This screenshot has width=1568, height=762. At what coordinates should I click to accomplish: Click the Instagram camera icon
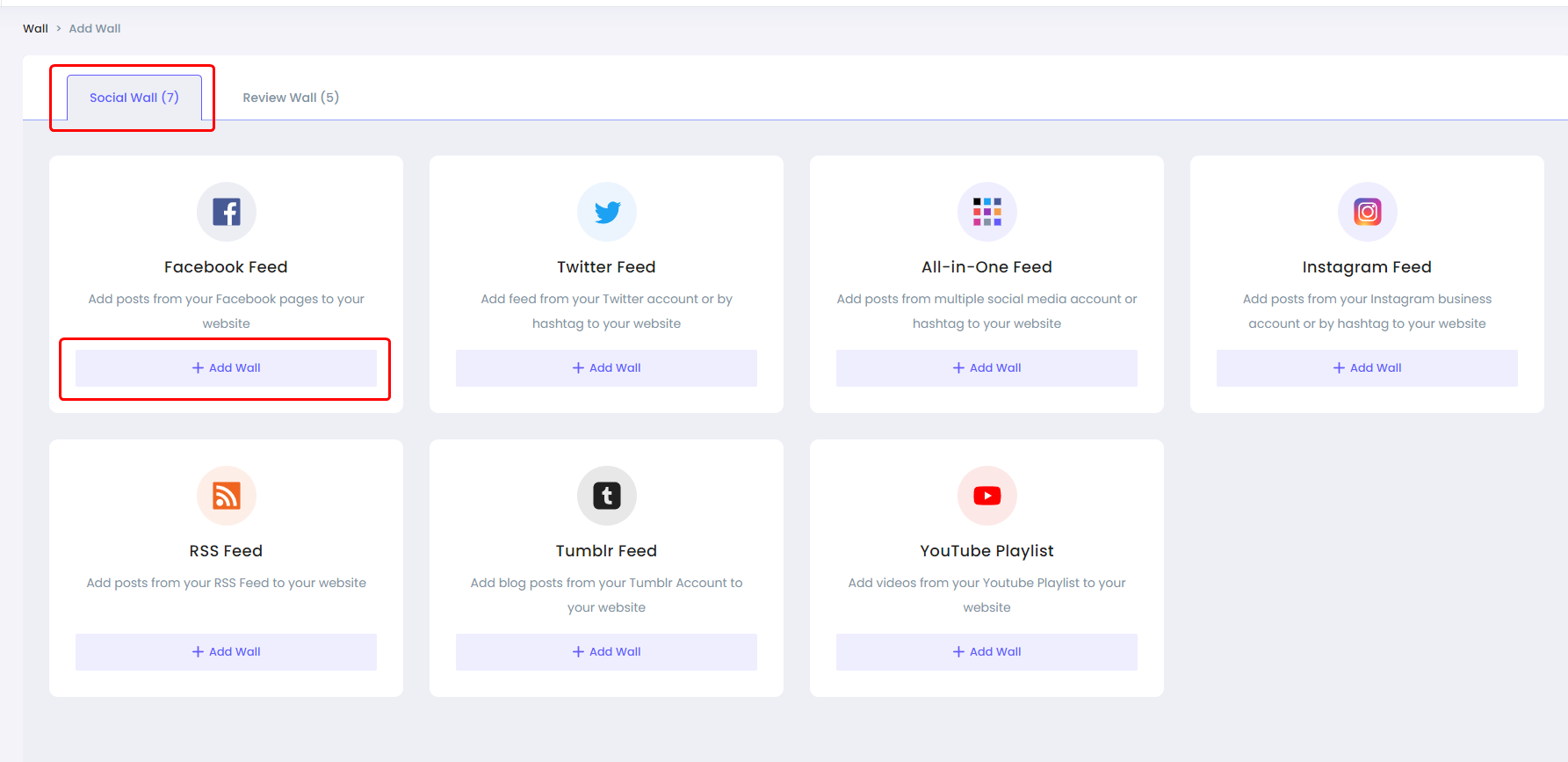click(1368, 212)
